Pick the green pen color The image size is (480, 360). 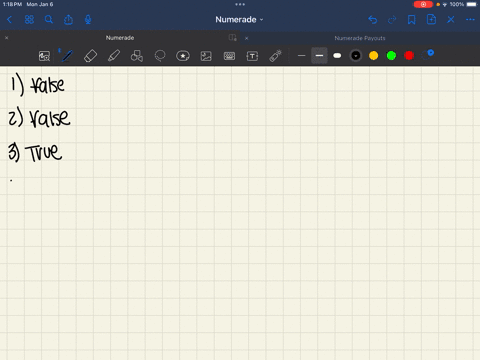391,56
